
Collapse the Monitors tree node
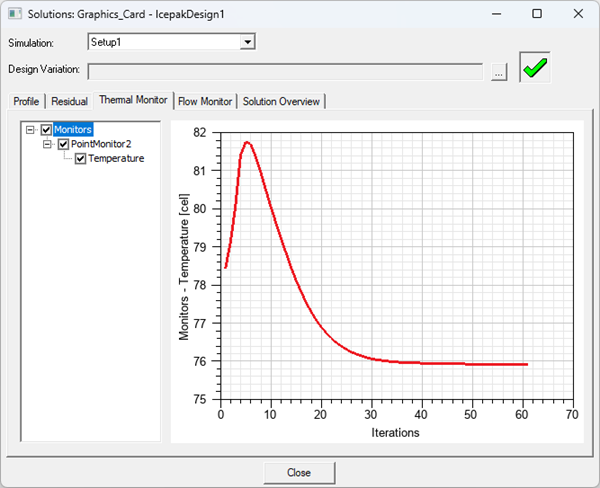tap(32, 130)
